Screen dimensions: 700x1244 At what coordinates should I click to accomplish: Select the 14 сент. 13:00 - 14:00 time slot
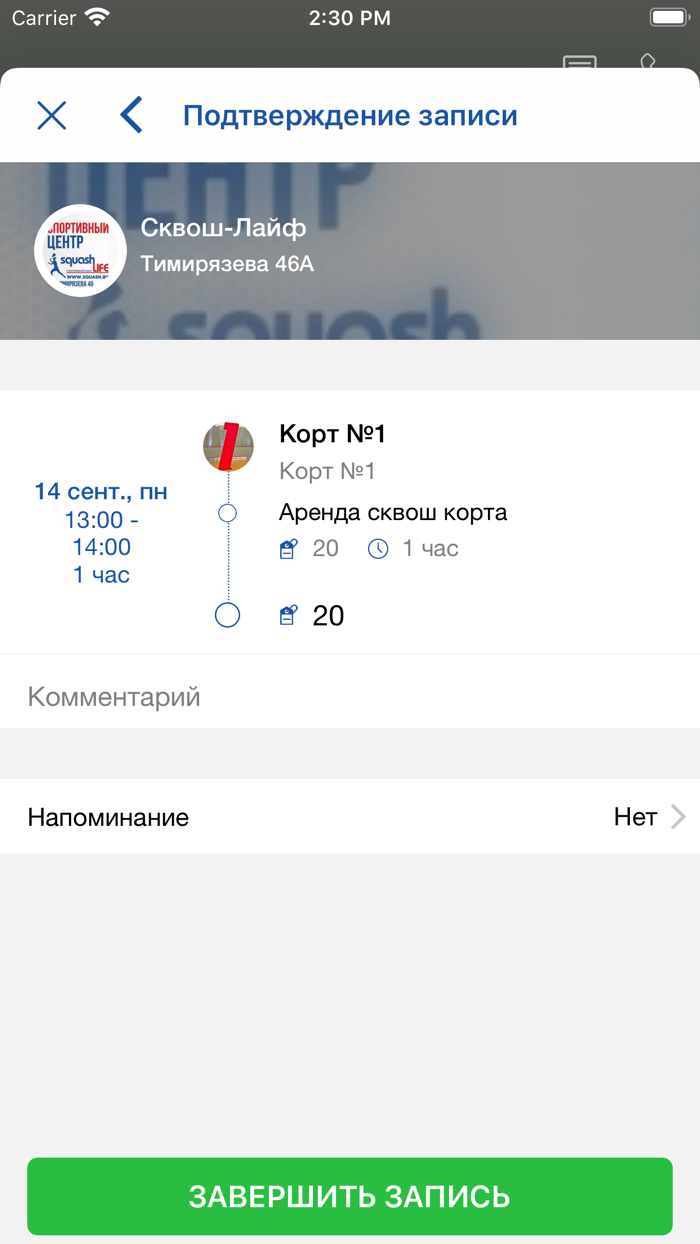pyautogui.click(x=101, y=533)
